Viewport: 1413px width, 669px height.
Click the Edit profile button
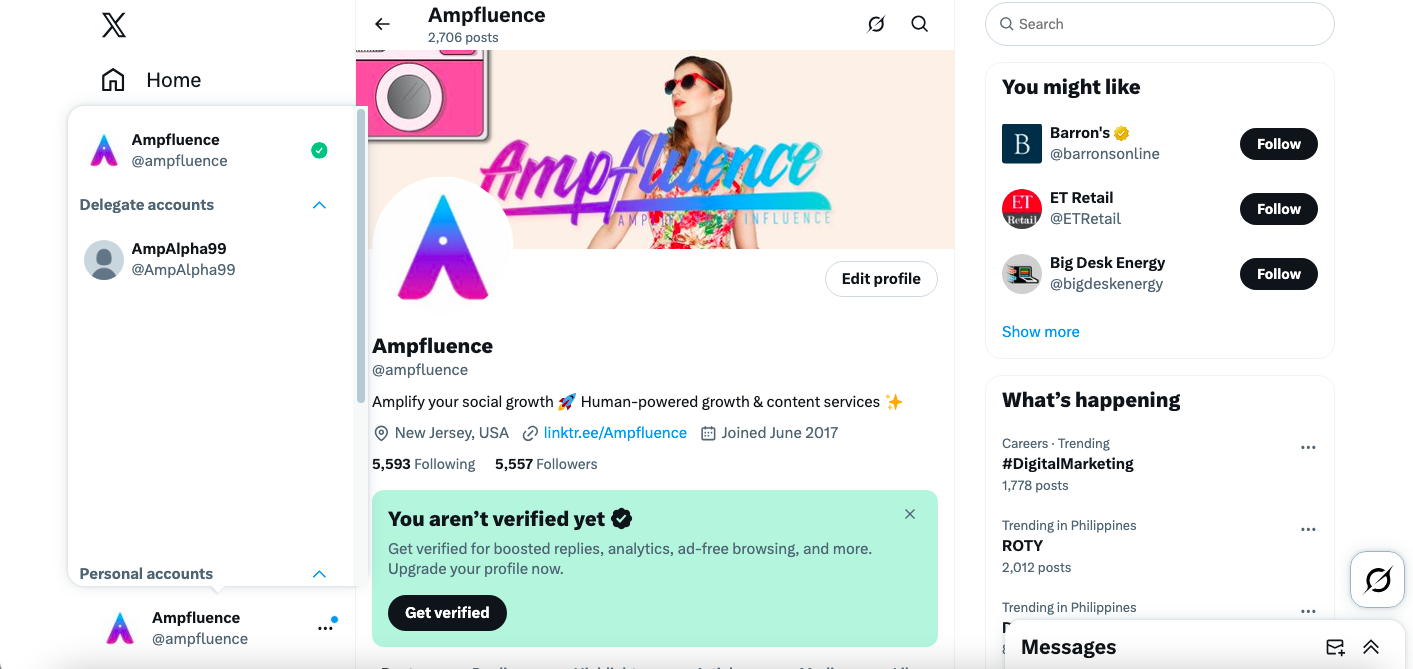click(881, 279)
